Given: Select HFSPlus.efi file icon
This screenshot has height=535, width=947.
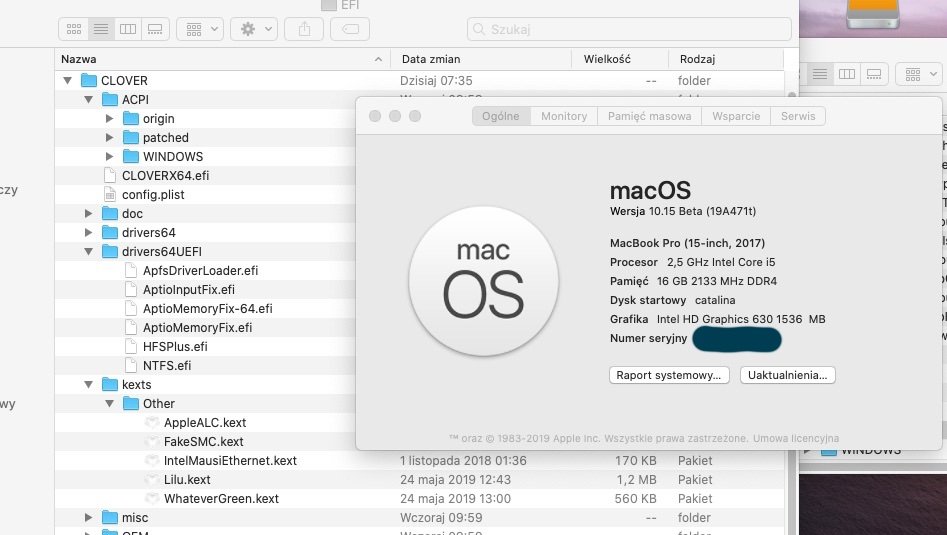Looking at the screenshot, I should [x=130, y=347].
